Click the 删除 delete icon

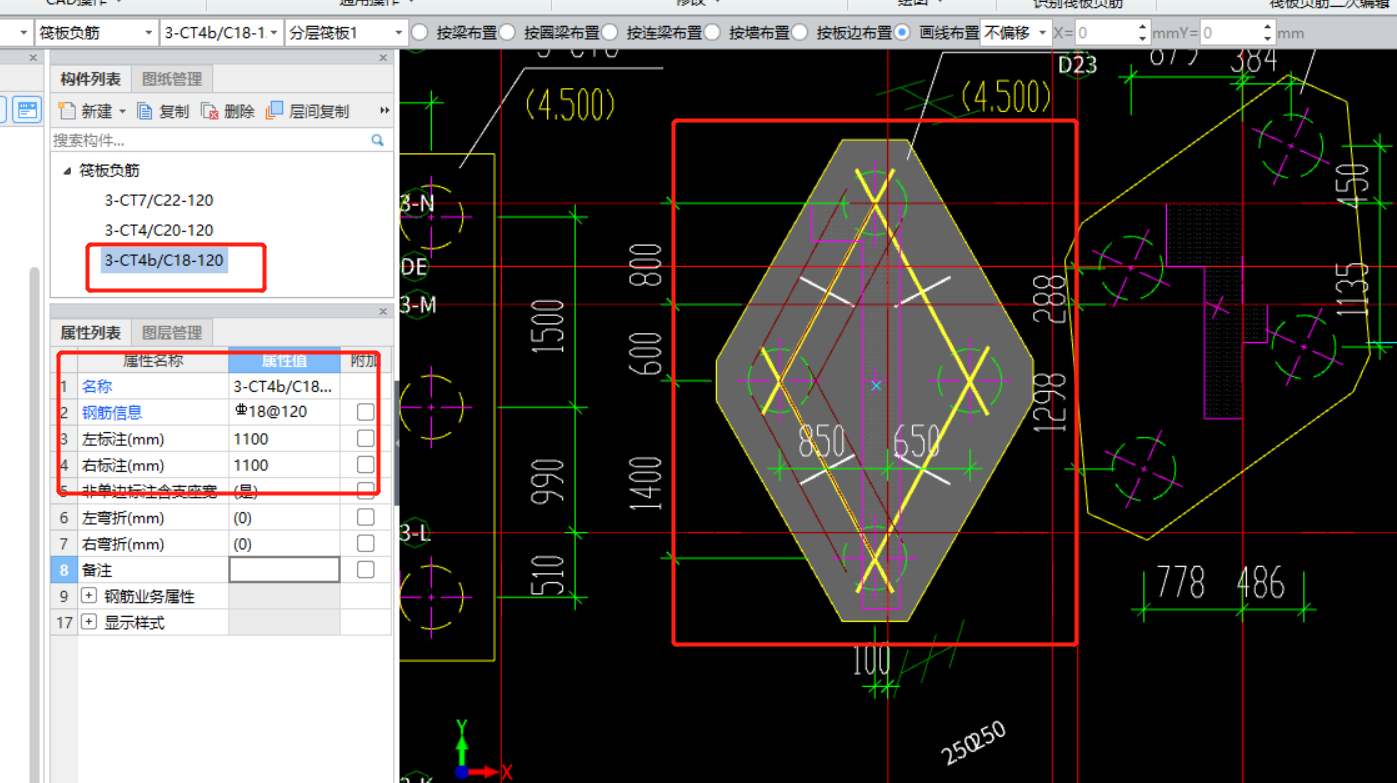209,111
